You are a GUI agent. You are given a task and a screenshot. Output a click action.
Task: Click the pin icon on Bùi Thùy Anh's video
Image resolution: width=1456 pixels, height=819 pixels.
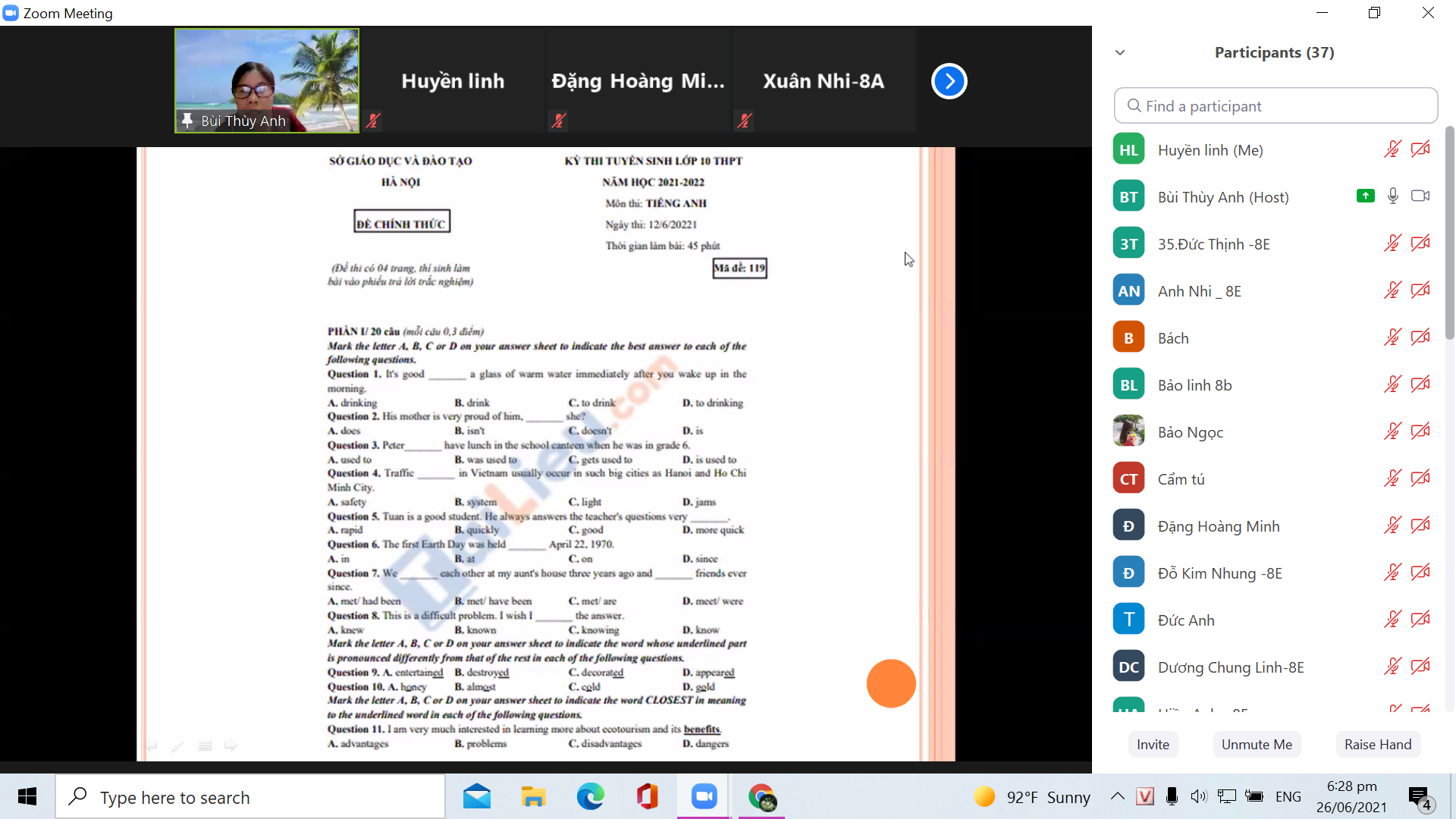(187, 121)
